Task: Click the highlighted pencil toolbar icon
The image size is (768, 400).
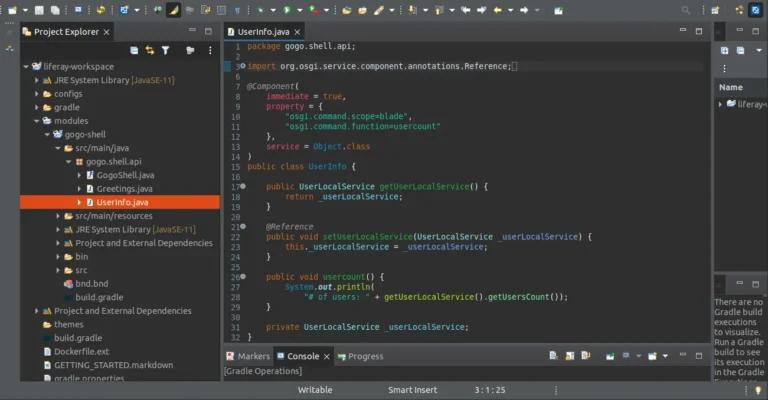Action: 173,10
